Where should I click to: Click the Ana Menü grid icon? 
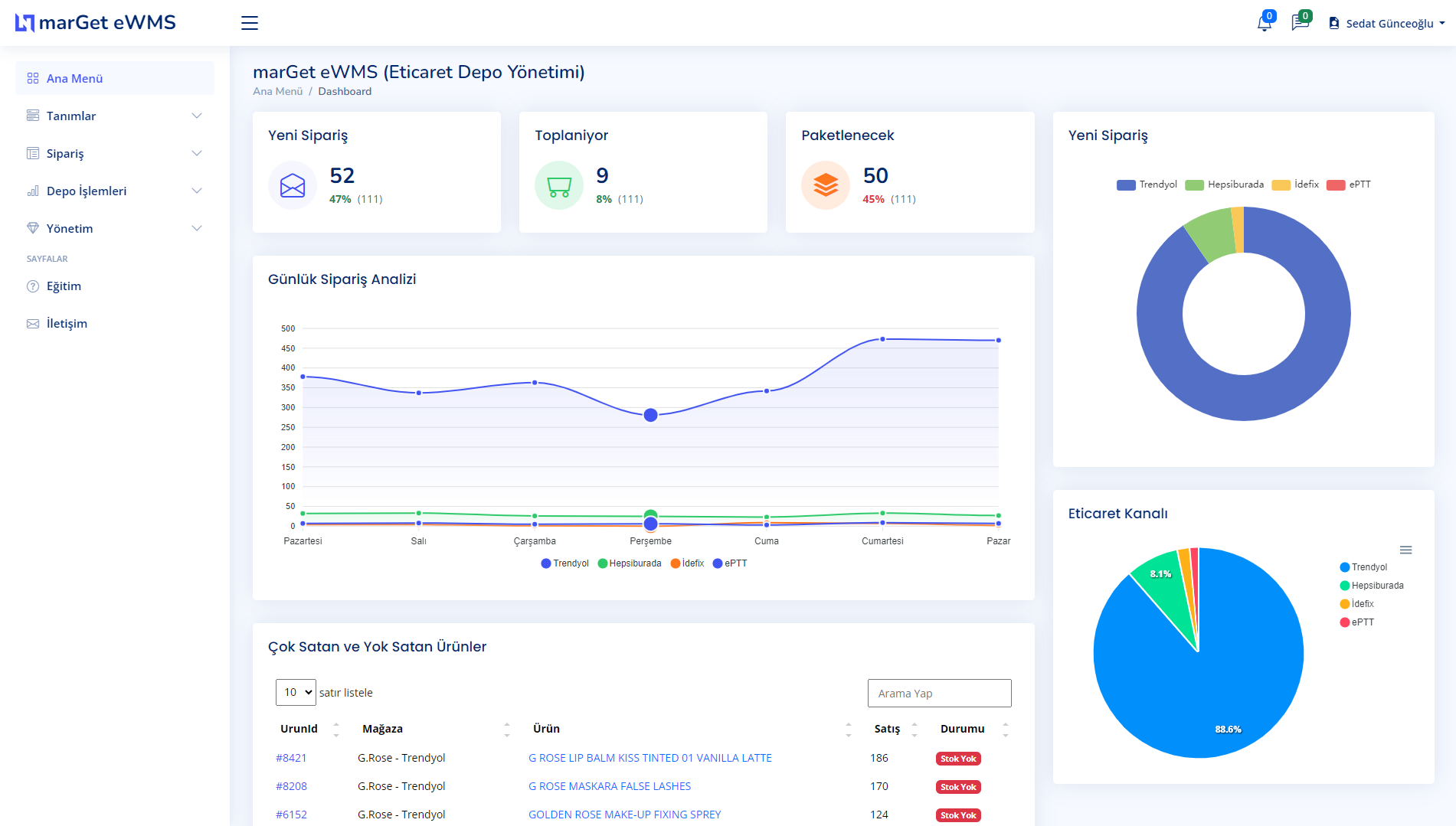[x=33, y=78]
